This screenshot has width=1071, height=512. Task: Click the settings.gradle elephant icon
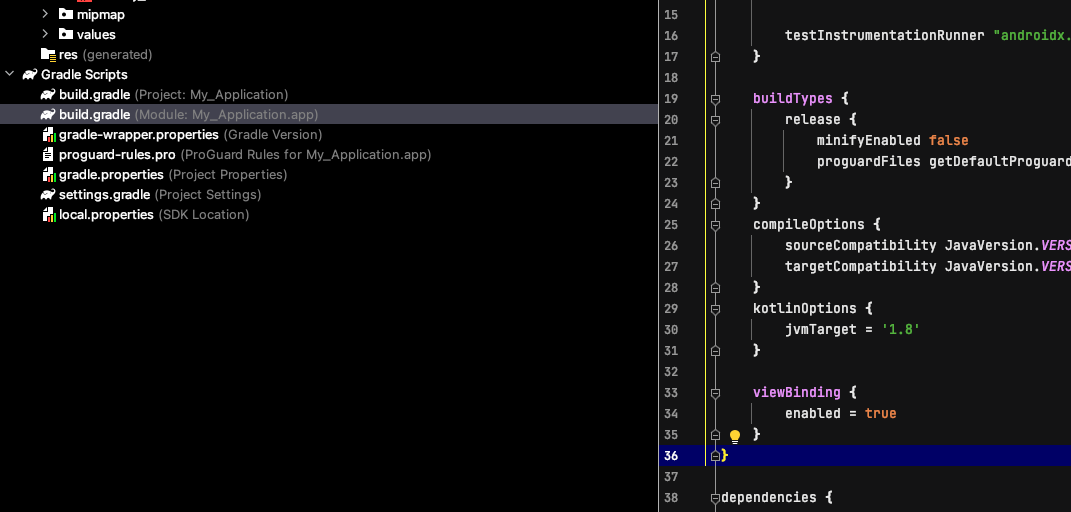[48, 195]
